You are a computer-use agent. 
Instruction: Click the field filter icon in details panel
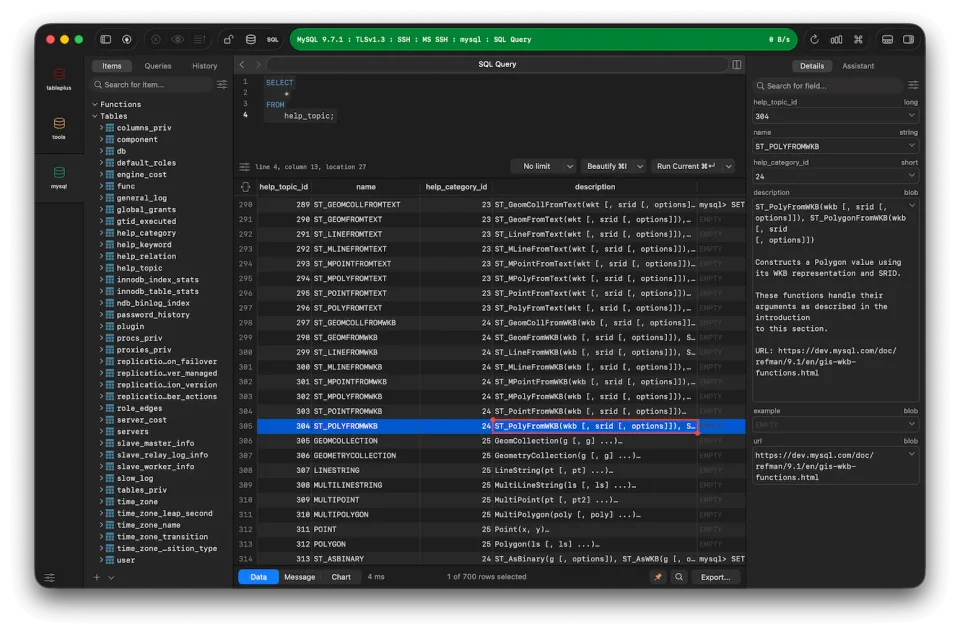[913, 85]
